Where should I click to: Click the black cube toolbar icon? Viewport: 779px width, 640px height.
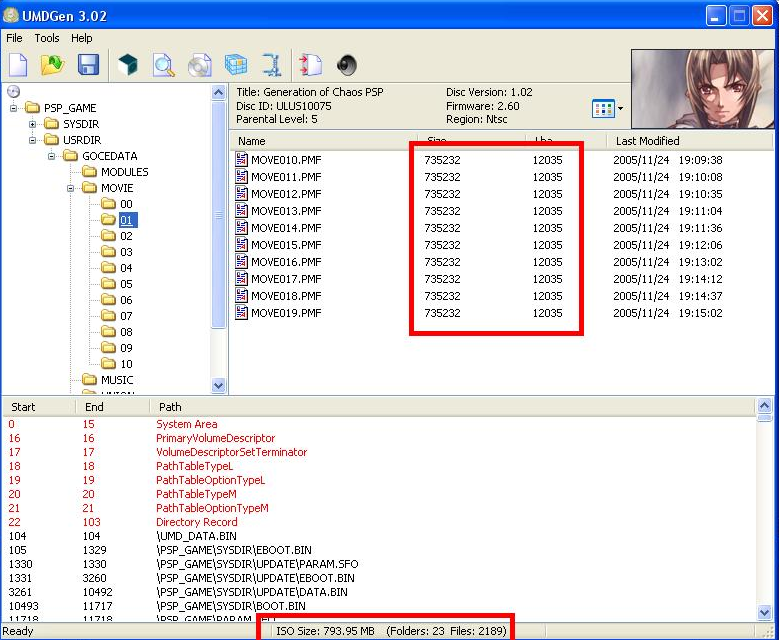pos(127,66)
